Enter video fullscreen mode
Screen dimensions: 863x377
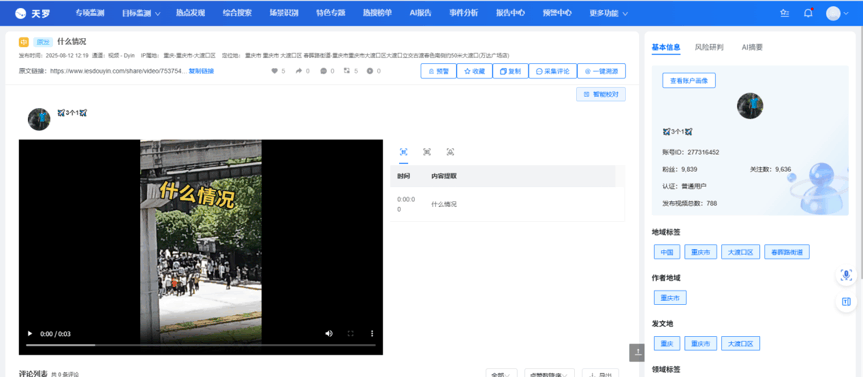[351, 334]
